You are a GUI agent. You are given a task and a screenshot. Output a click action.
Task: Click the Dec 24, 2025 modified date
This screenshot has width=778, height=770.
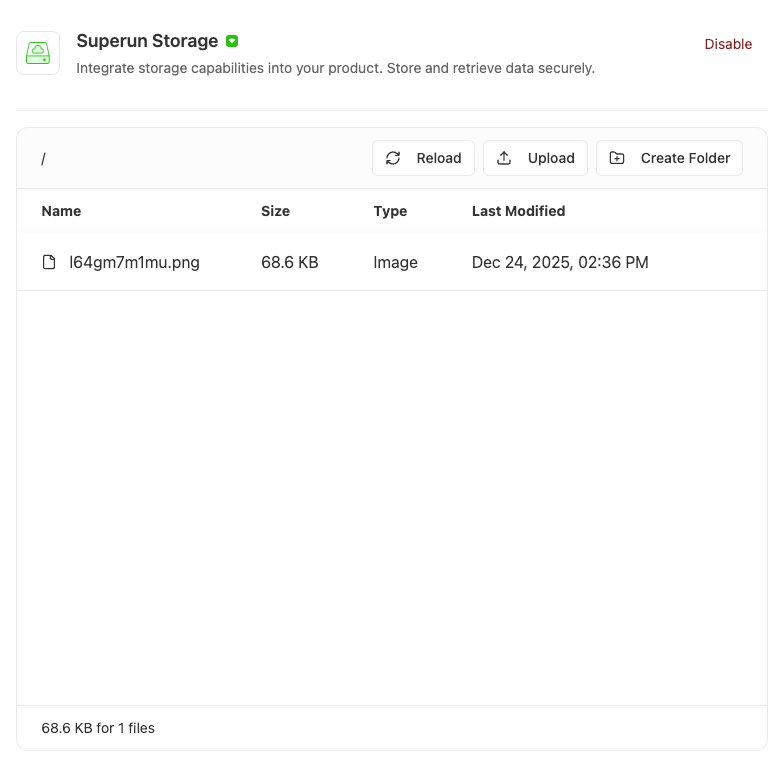(560, 262)
